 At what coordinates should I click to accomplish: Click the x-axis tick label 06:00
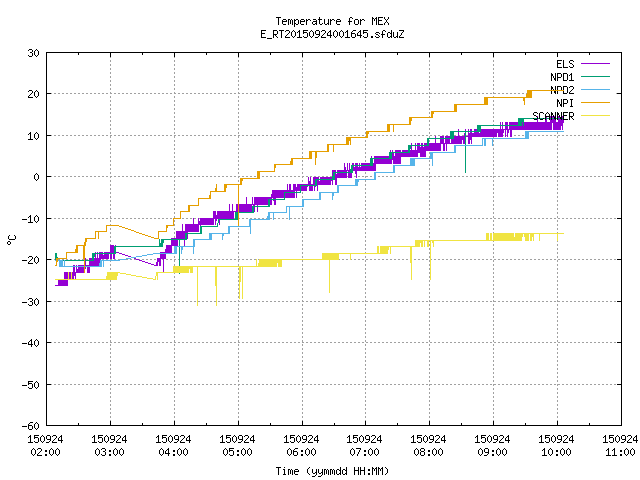coord(301,452)
